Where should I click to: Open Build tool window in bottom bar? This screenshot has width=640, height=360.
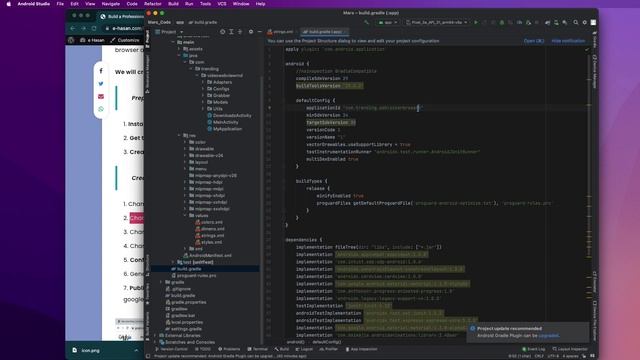point(282,349)
